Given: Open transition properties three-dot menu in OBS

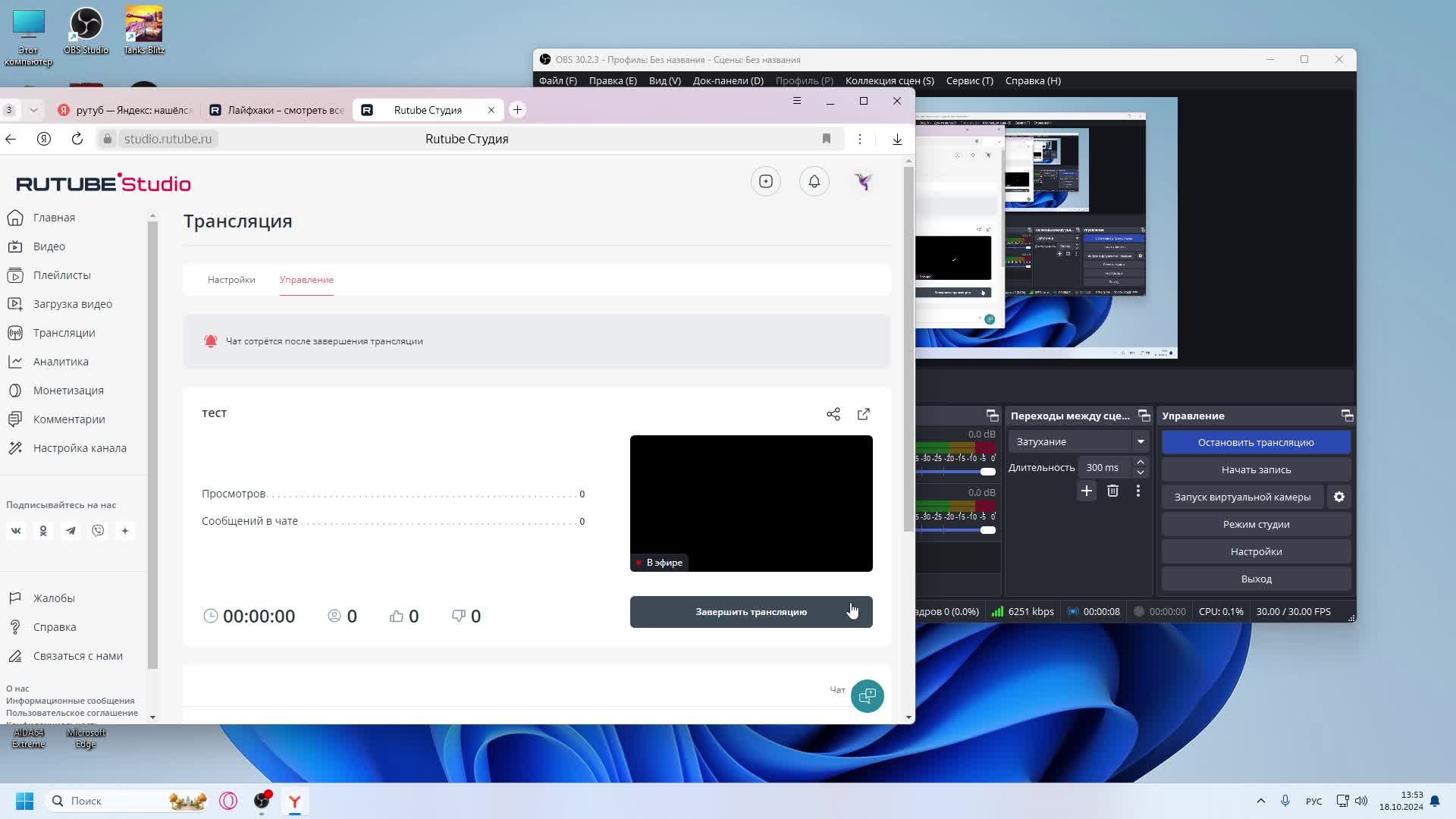Looking at the screenshot, I should [x=1138, y=491].
